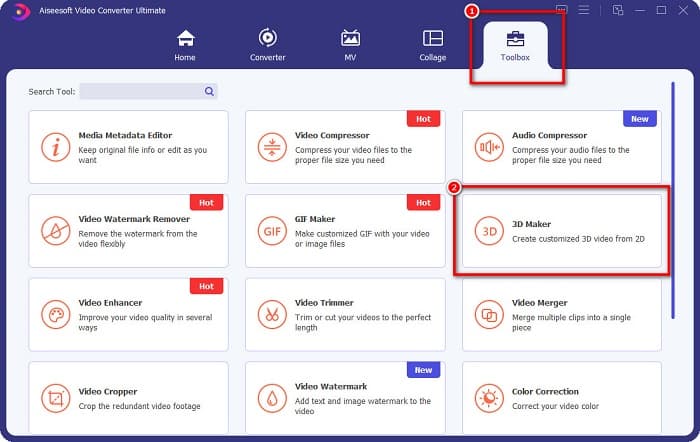Click the Hot badge on Video Enhancer

coord(206,286)
